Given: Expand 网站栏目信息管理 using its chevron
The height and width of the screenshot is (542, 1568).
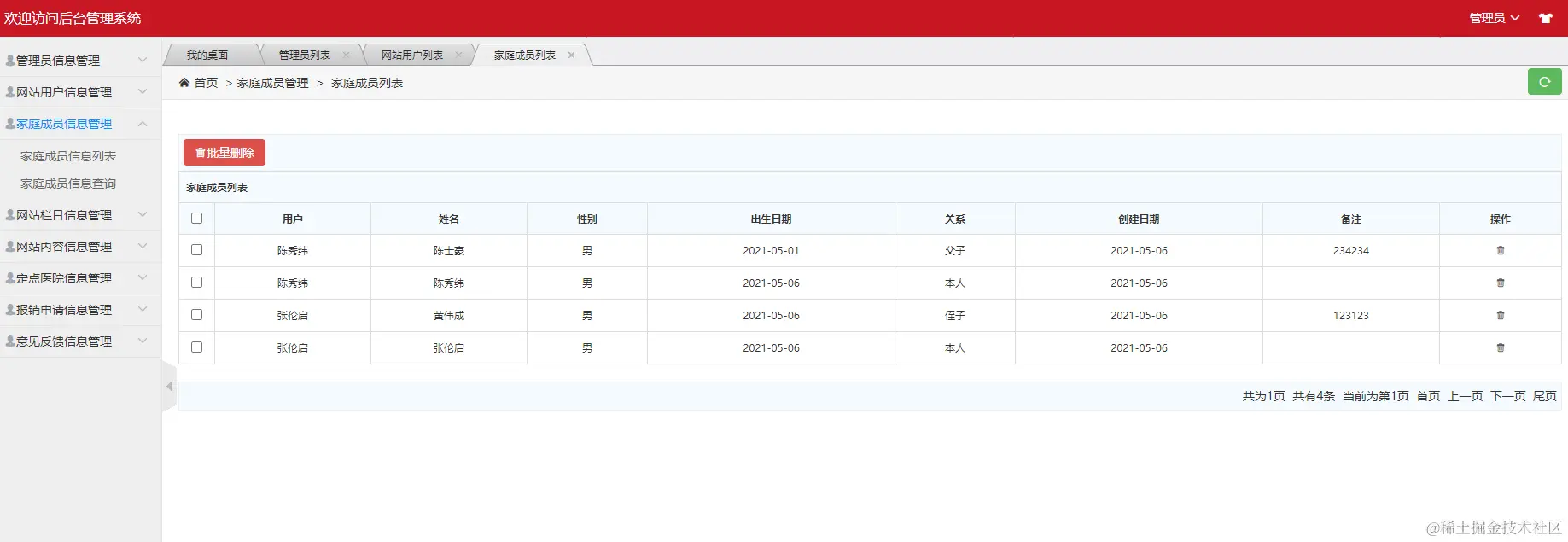Looking at the screenshot, I should [x=143, y=215].
